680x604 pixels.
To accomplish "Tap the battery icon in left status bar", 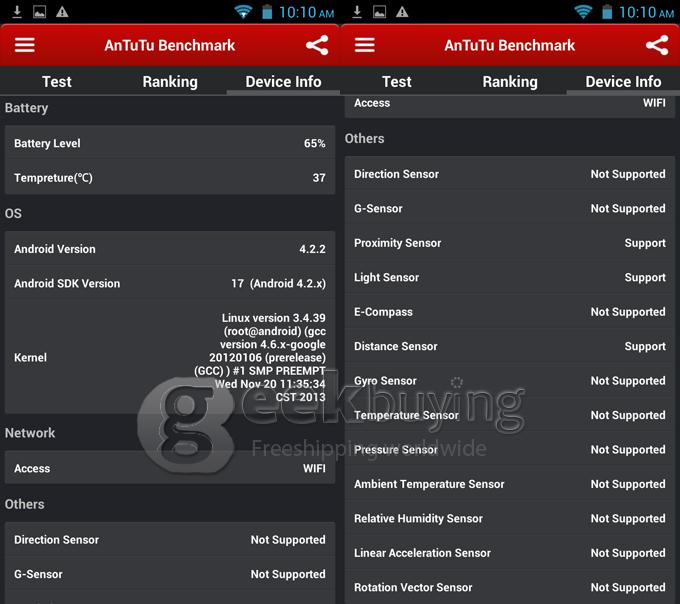I will point(267,12).
